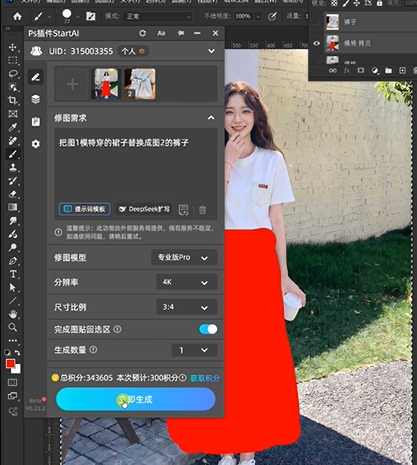Image resolution: width=417 pixels, height=465 pixels.
Task: Open StartAI plugin settings gear
Action: [36, 144]
